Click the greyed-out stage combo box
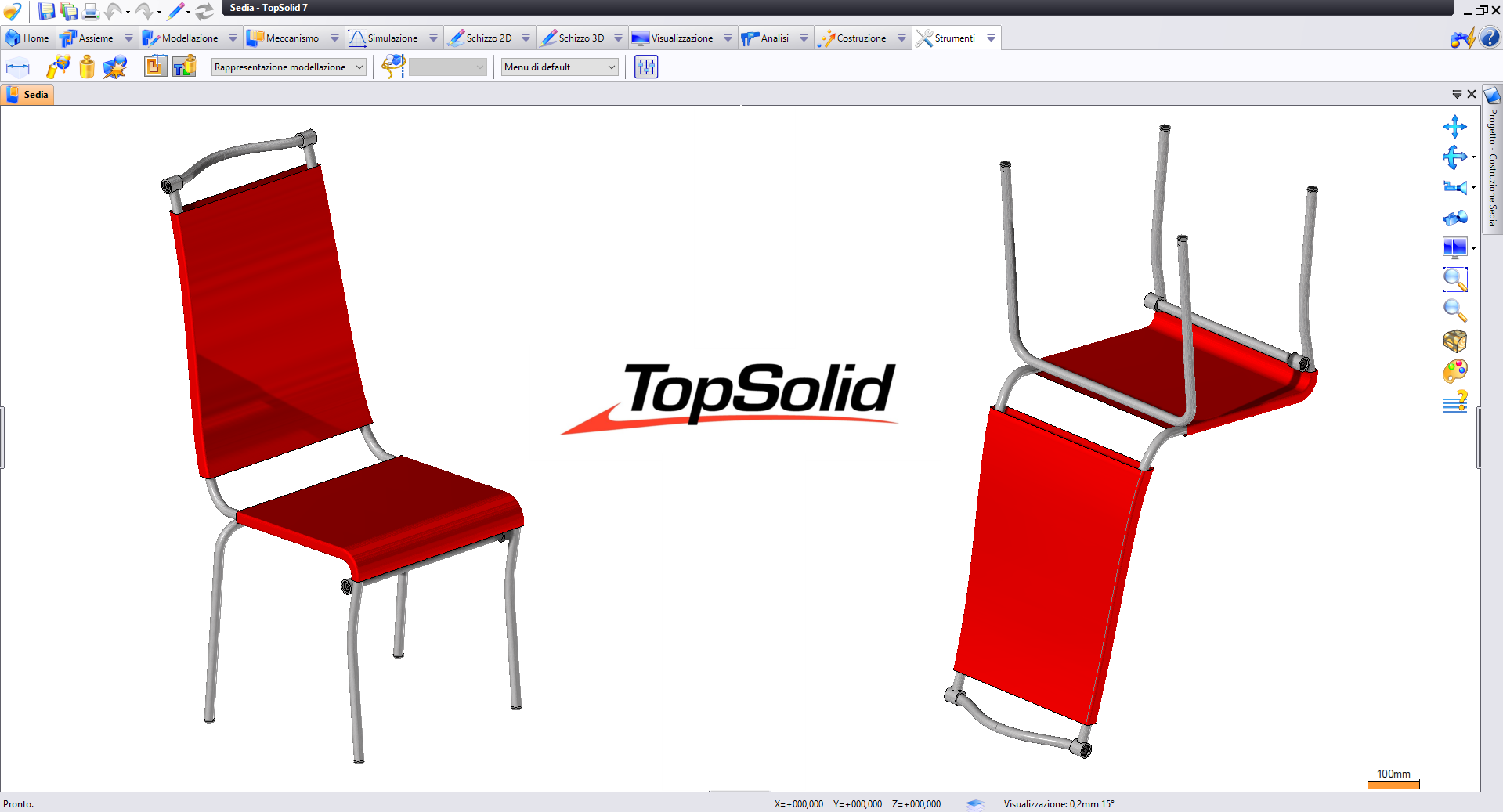The width and height of the screenshot is (1503, 812). [x=447, y=67]
